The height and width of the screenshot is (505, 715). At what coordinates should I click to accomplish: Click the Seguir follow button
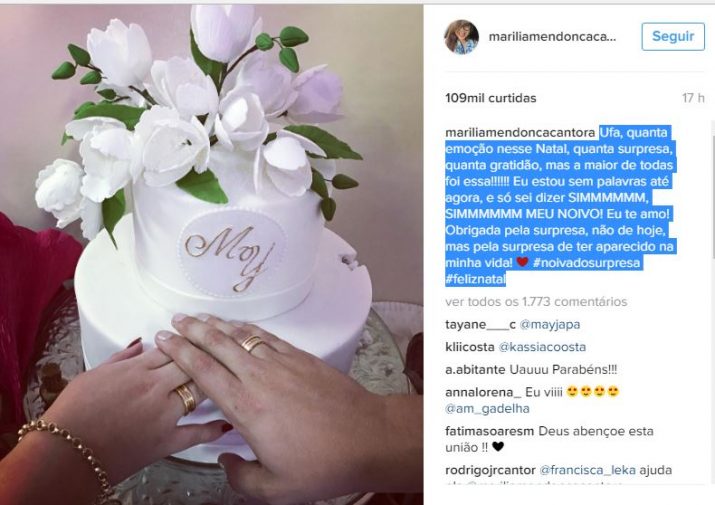tap(673, 36)
